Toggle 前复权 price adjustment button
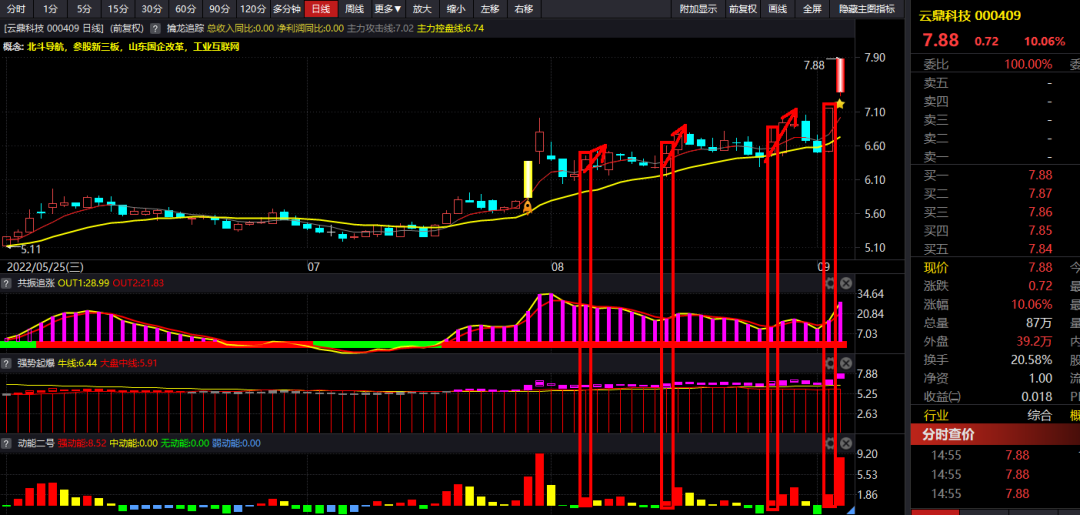The image size is (1080, 515). (742, 9)
